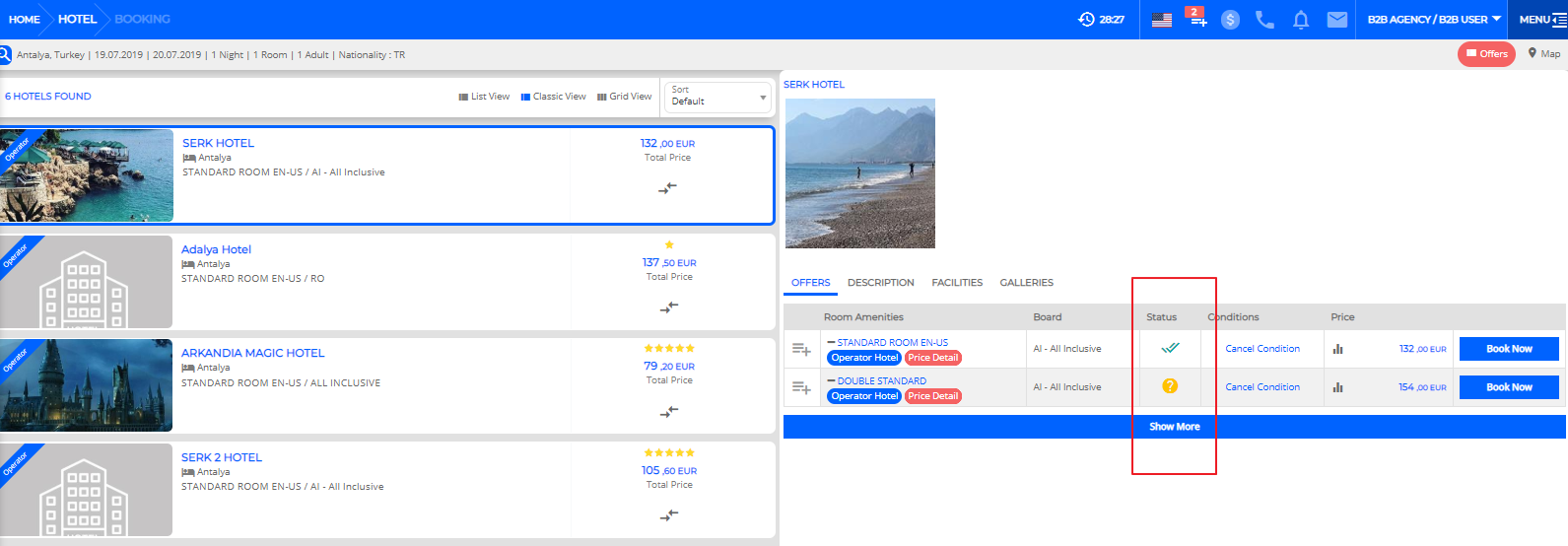The height and width of the screenshot is (546, 1568).
Task: Open the basket list with badge 2
Action: 1197,18
